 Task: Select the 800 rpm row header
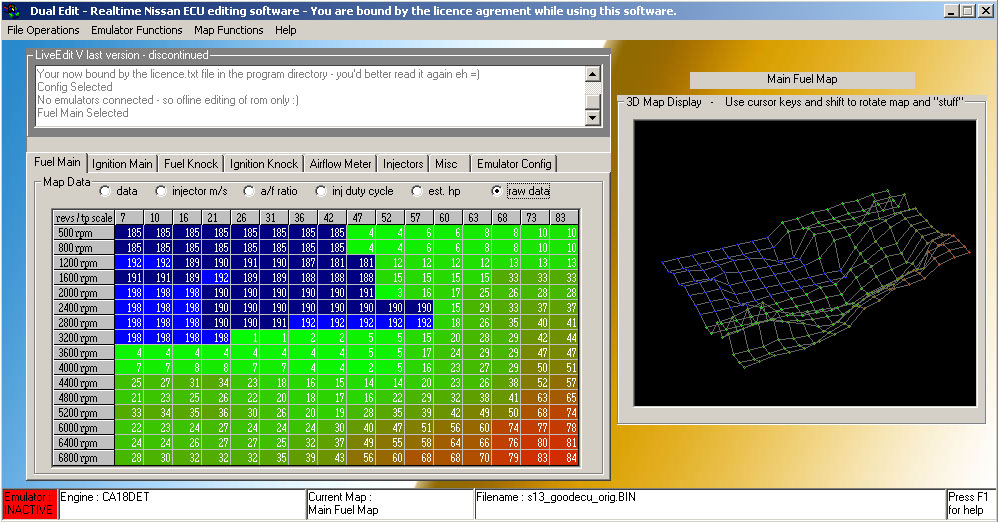[x=84, y=248]
